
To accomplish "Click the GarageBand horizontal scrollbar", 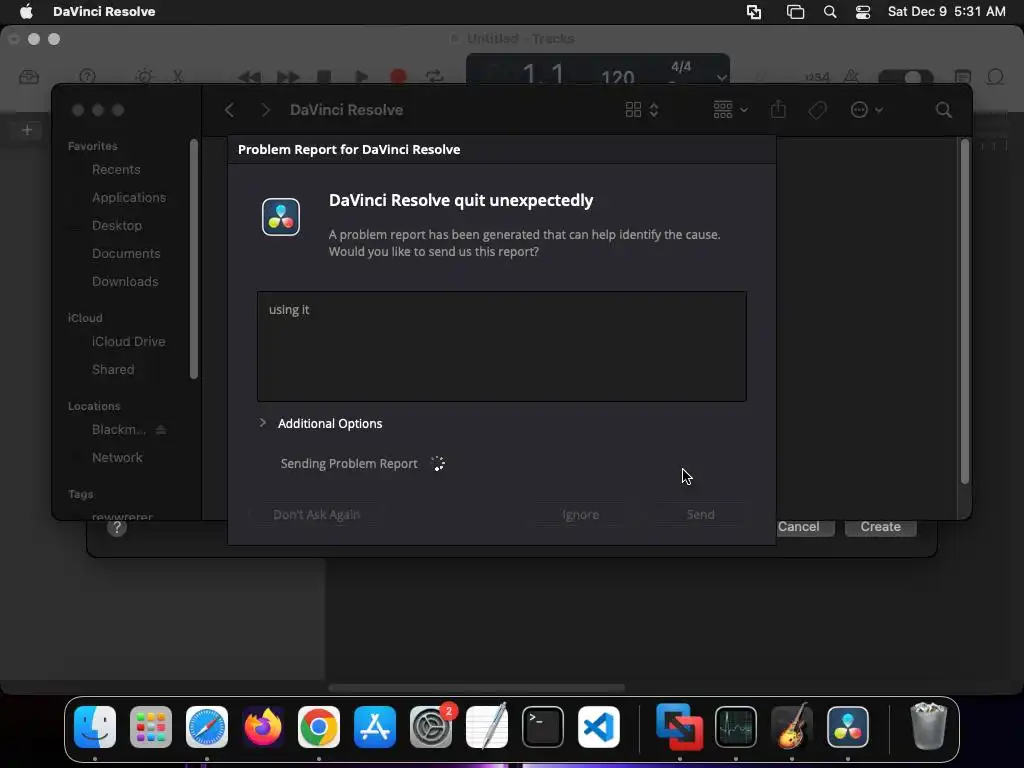I will click(x=476, y=687).
